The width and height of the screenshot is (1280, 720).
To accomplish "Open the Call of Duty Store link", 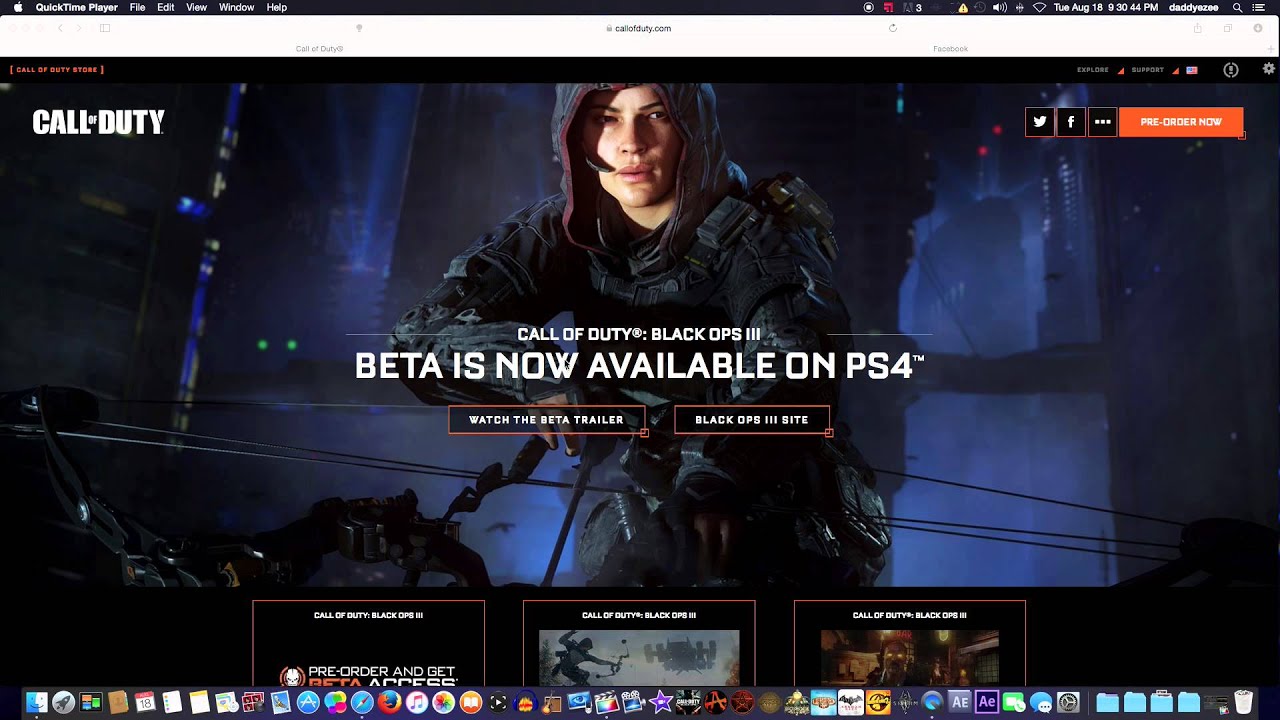I will 57,70.
